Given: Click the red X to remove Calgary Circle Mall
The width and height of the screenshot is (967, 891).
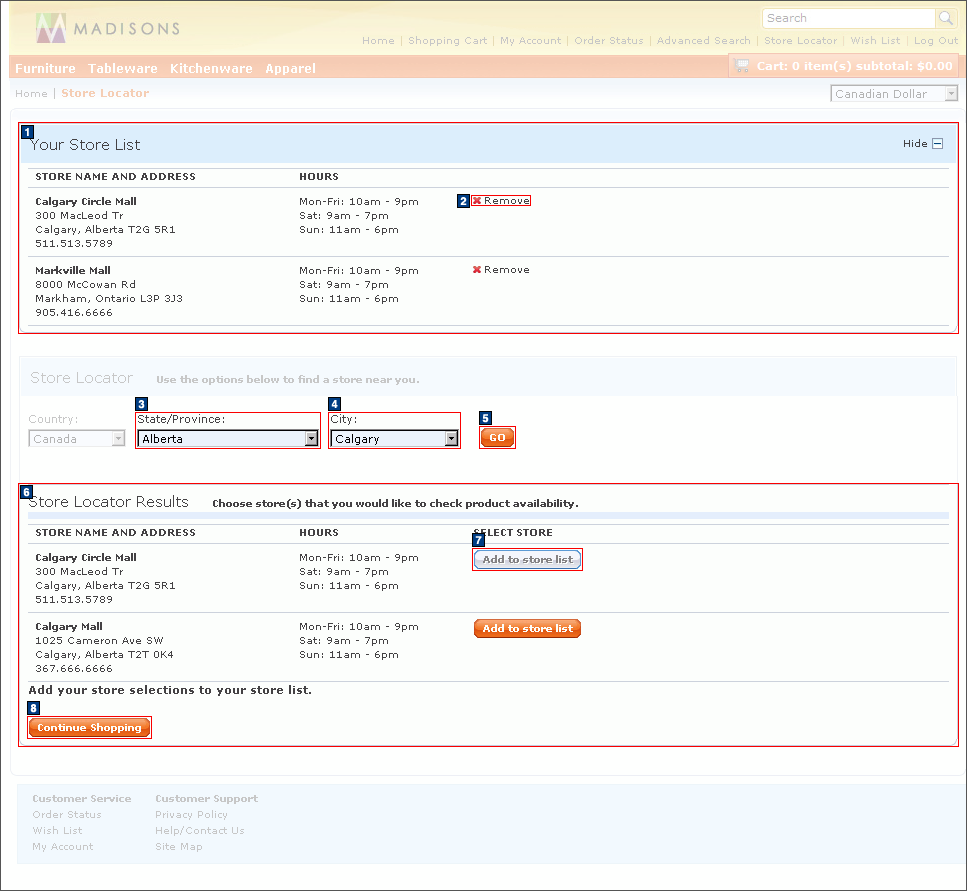Looking at the screenshot, I should coord(477,200).
